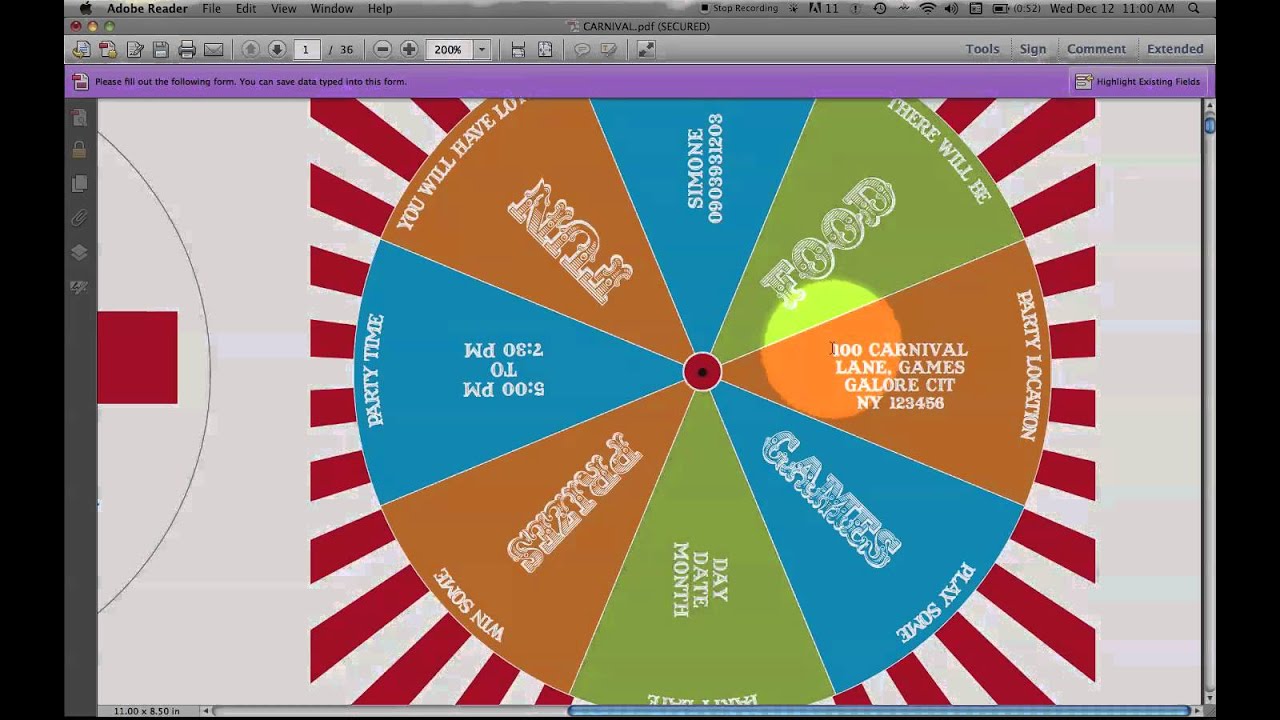This screenshot has width=1280, height=720.
Task: Print the document via printer icon
Action: (x=187, y=49)
